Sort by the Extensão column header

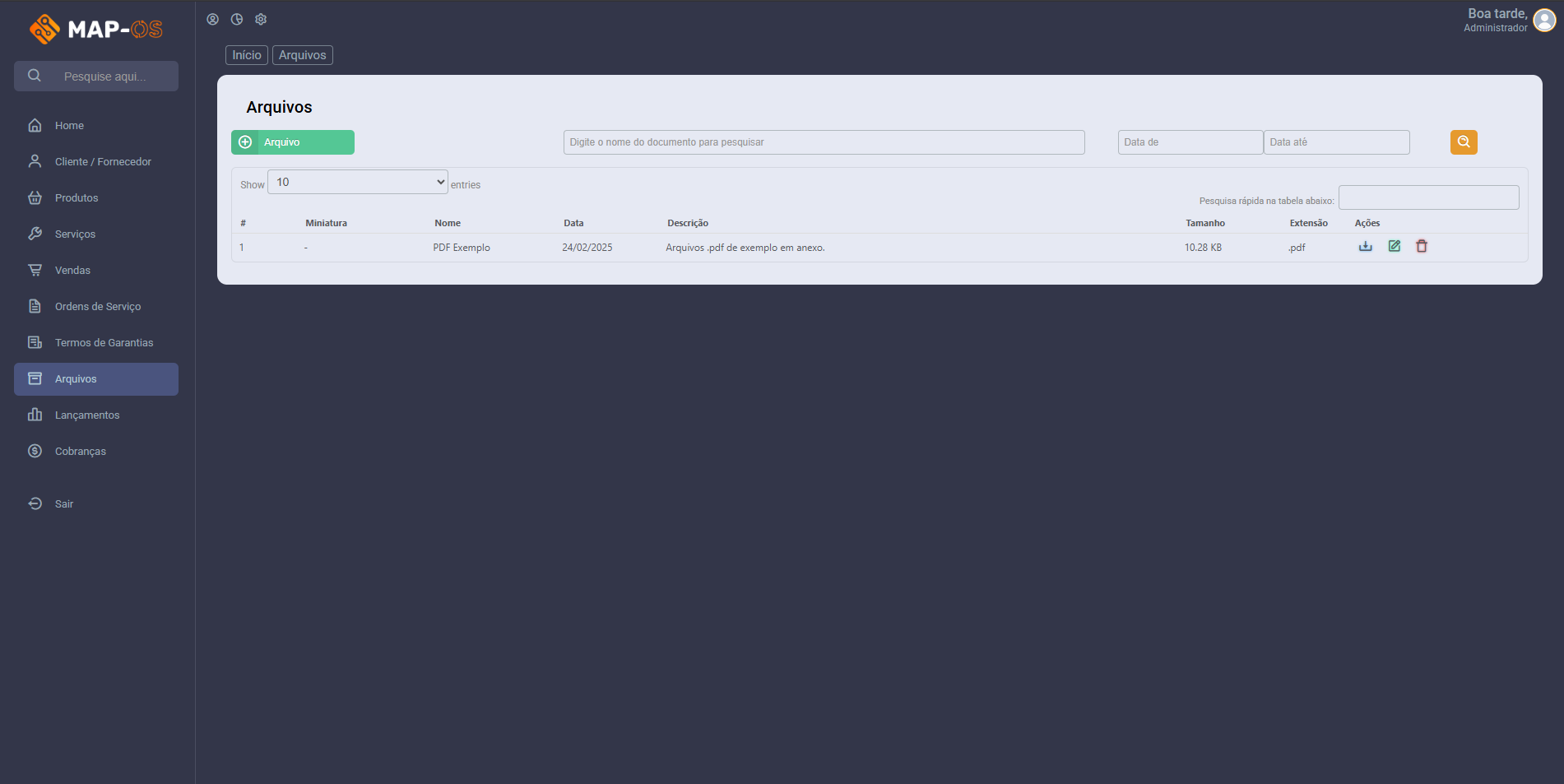tap(1309, 223)
